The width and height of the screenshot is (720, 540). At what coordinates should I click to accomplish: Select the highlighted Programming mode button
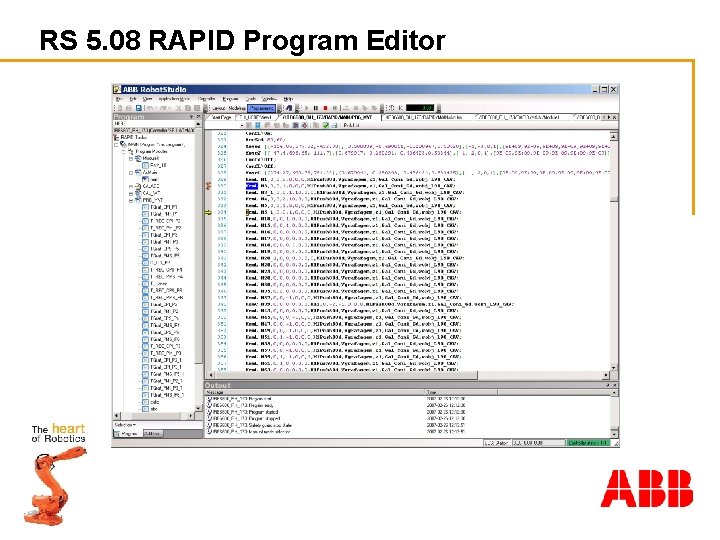pos(262,108)
